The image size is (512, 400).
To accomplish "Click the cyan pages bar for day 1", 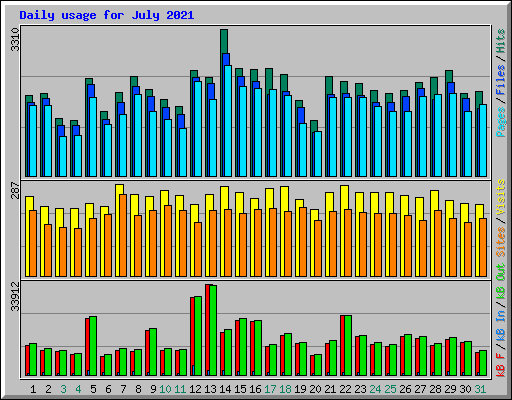I will click(33, 141).
